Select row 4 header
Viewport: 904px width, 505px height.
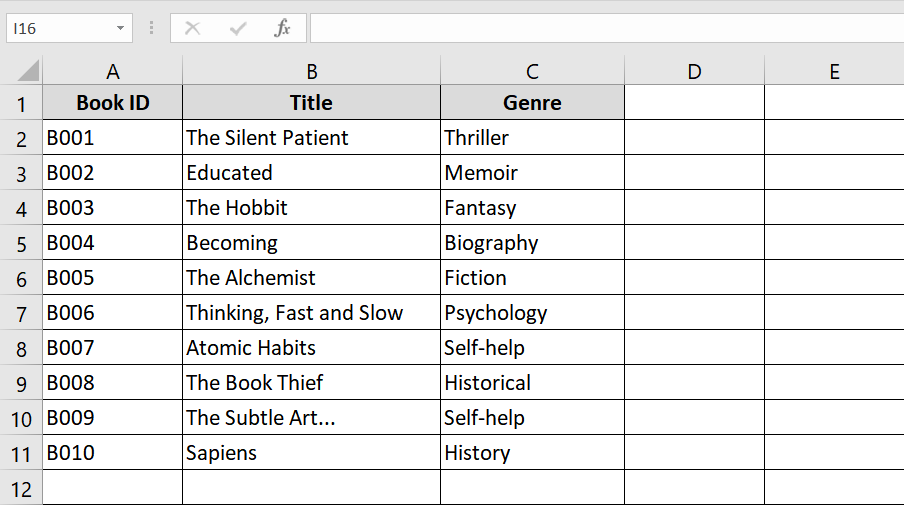(21, 208)
